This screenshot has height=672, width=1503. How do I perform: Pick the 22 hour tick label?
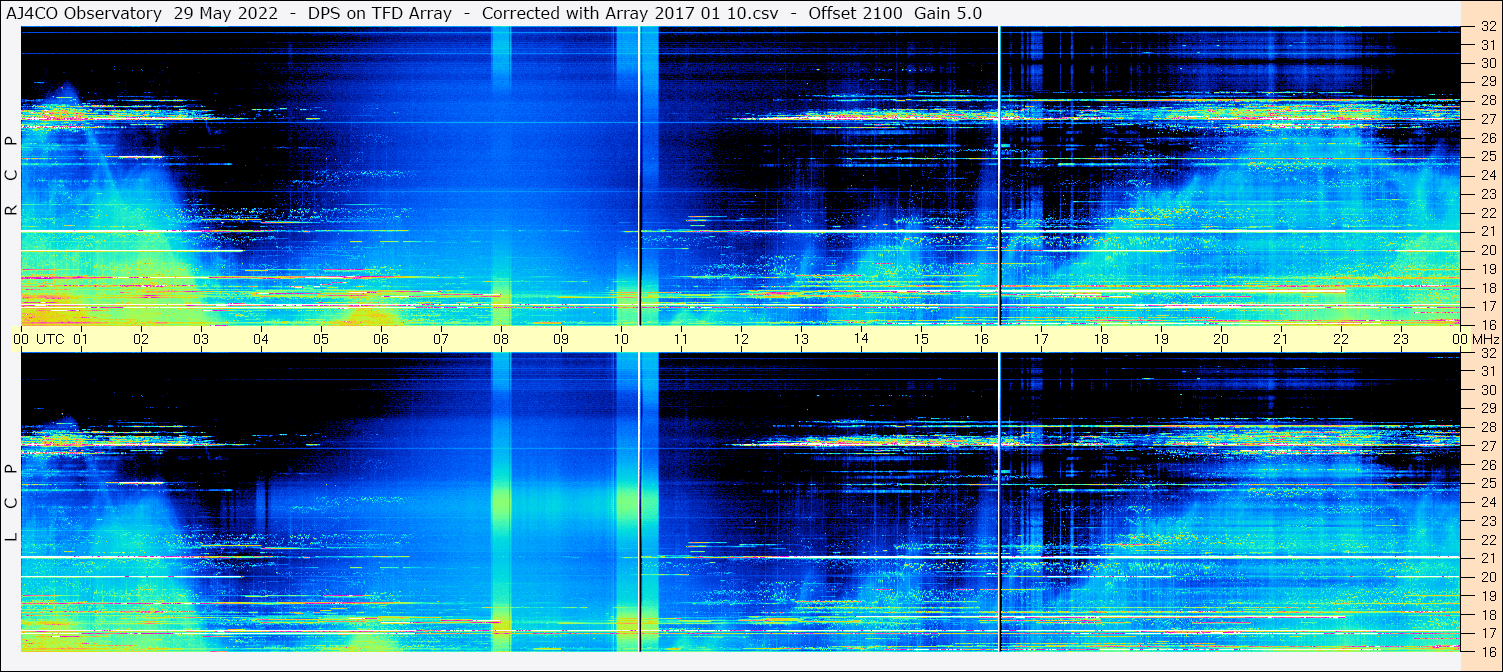point(1341,339)
